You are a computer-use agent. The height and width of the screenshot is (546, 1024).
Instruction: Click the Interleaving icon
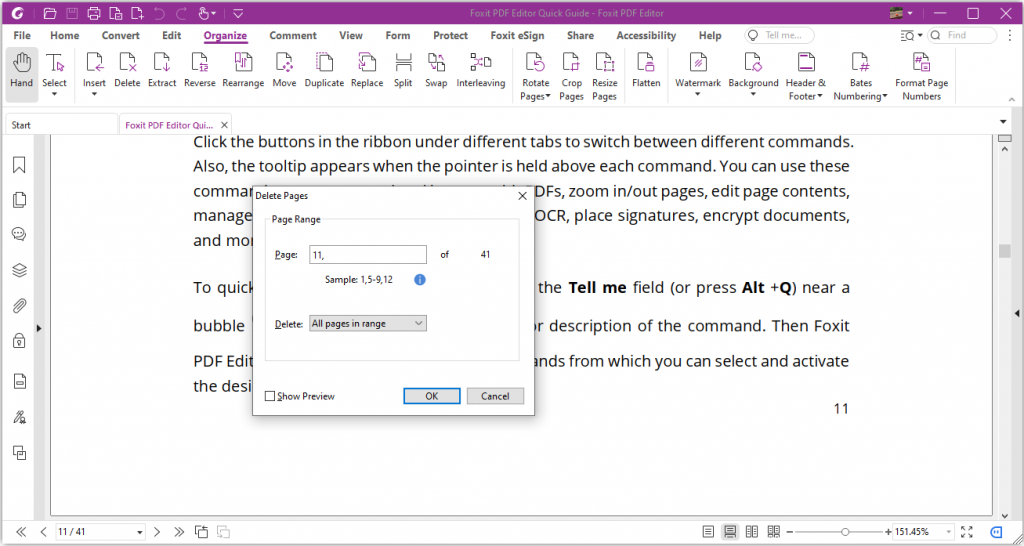point(481,71)
